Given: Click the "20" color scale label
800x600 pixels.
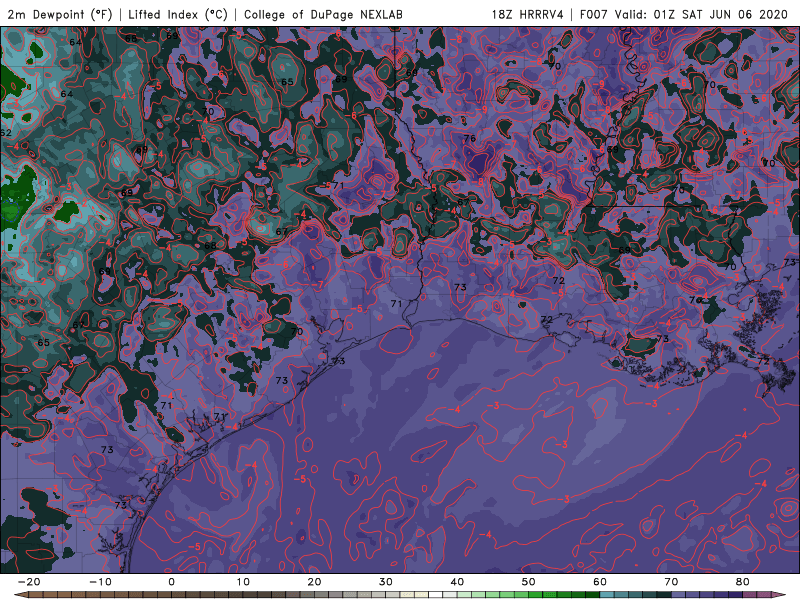Looking at the screenshot, I should tap(314, 582).
